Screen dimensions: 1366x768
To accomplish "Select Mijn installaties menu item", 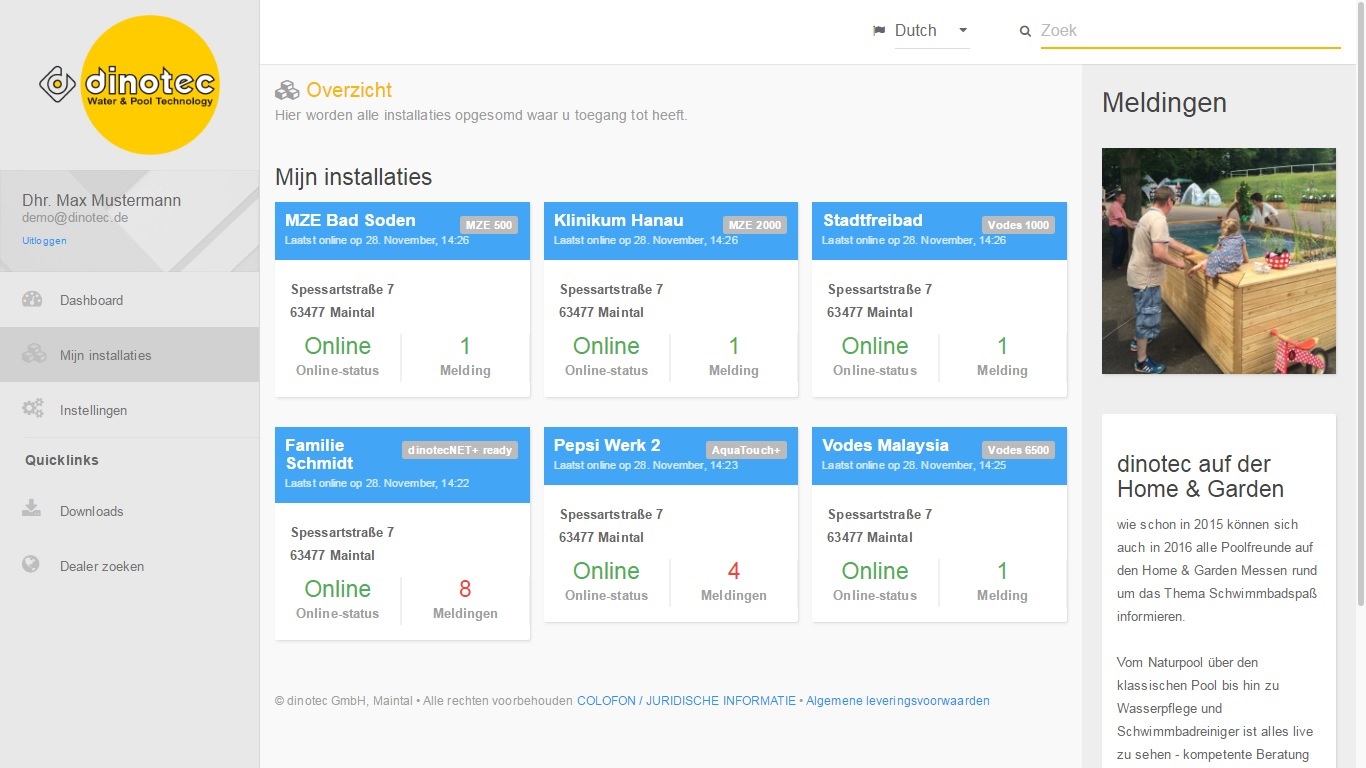I will pos(130,355).
